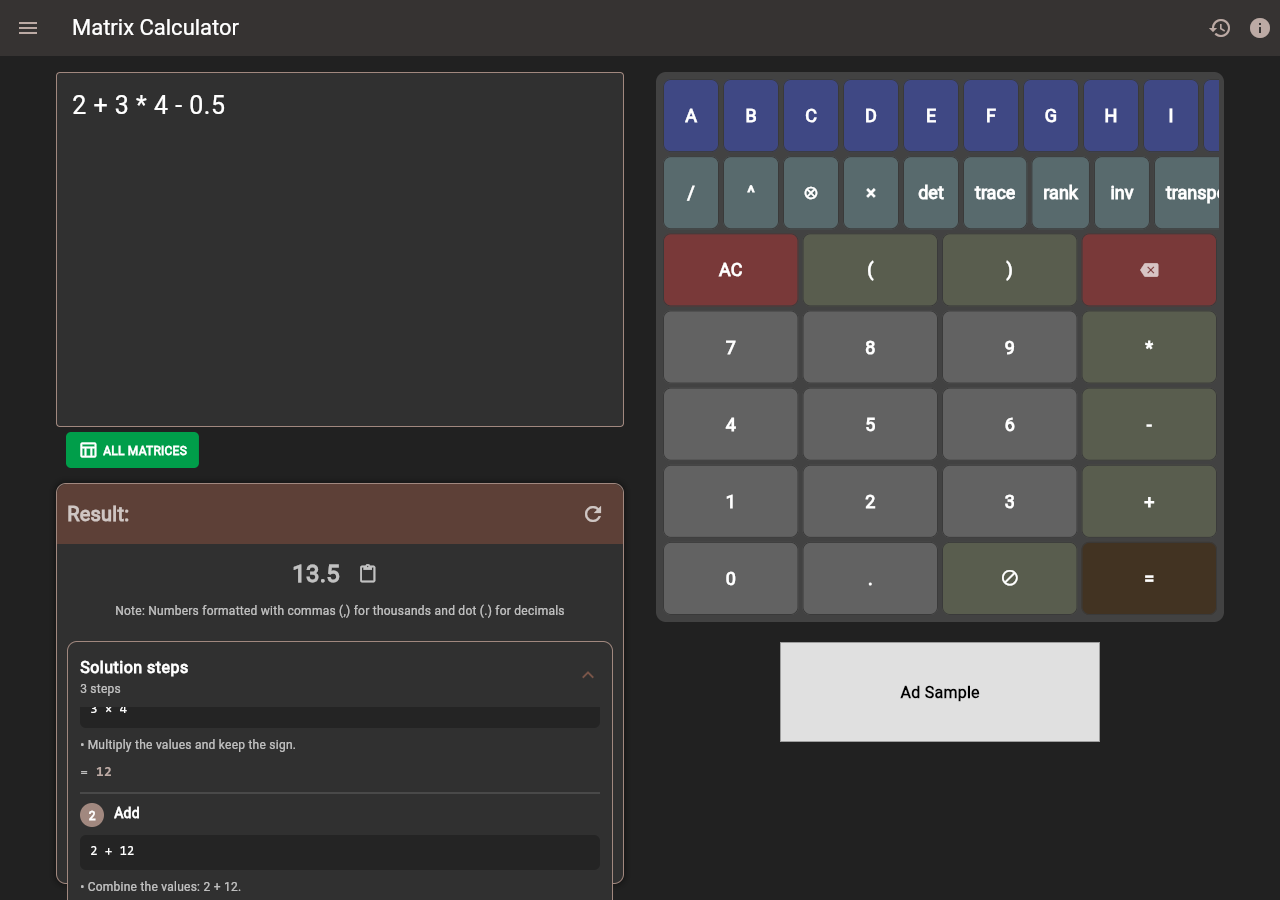Viewport: 1280px width, 900px height.
Task: Click the empty-set symbol key
Action: click(x=1010, y=578)
